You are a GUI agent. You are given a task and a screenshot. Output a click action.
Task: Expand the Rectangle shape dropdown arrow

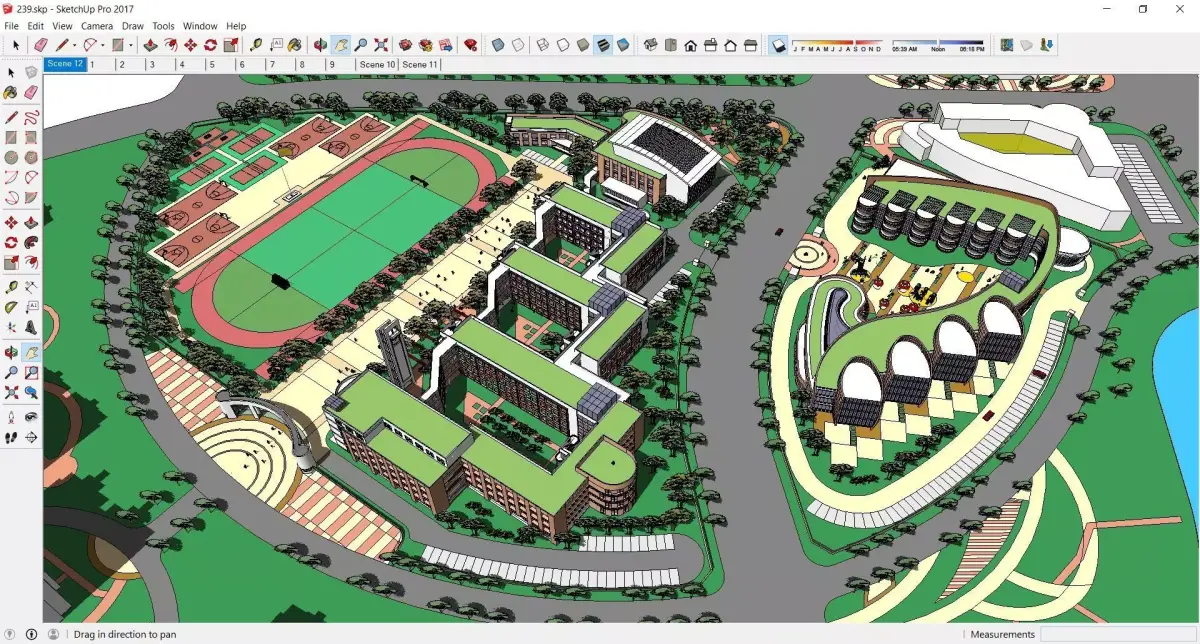[130, 45]
